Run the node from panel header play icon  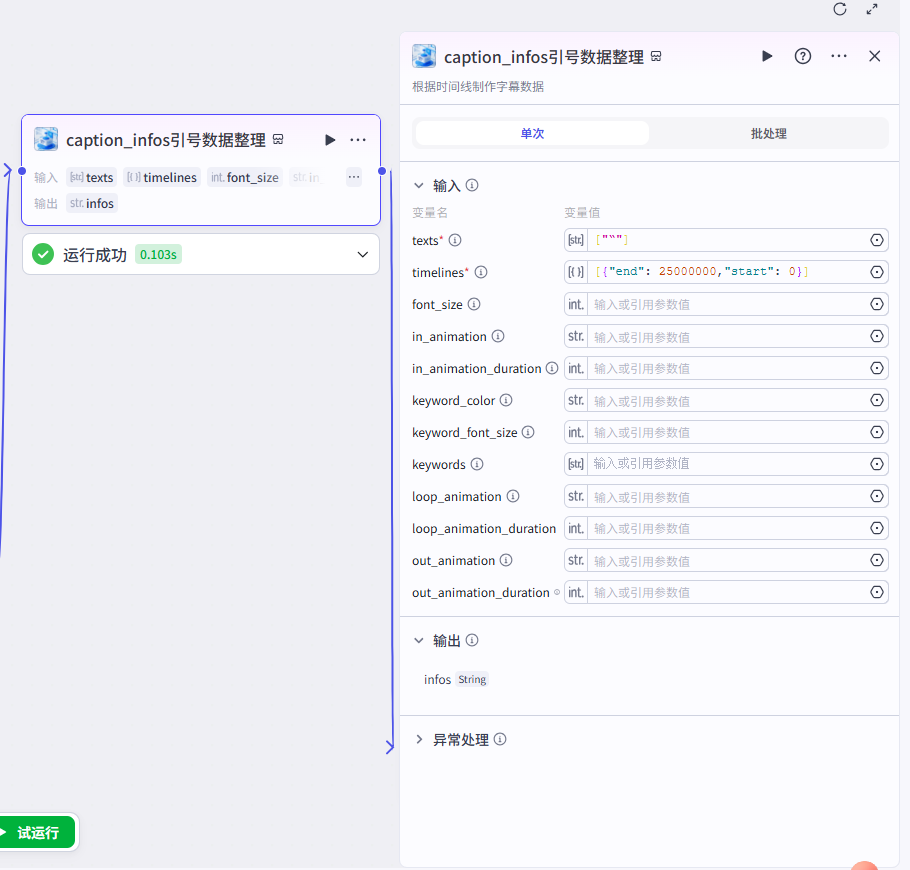click(767, 56)
